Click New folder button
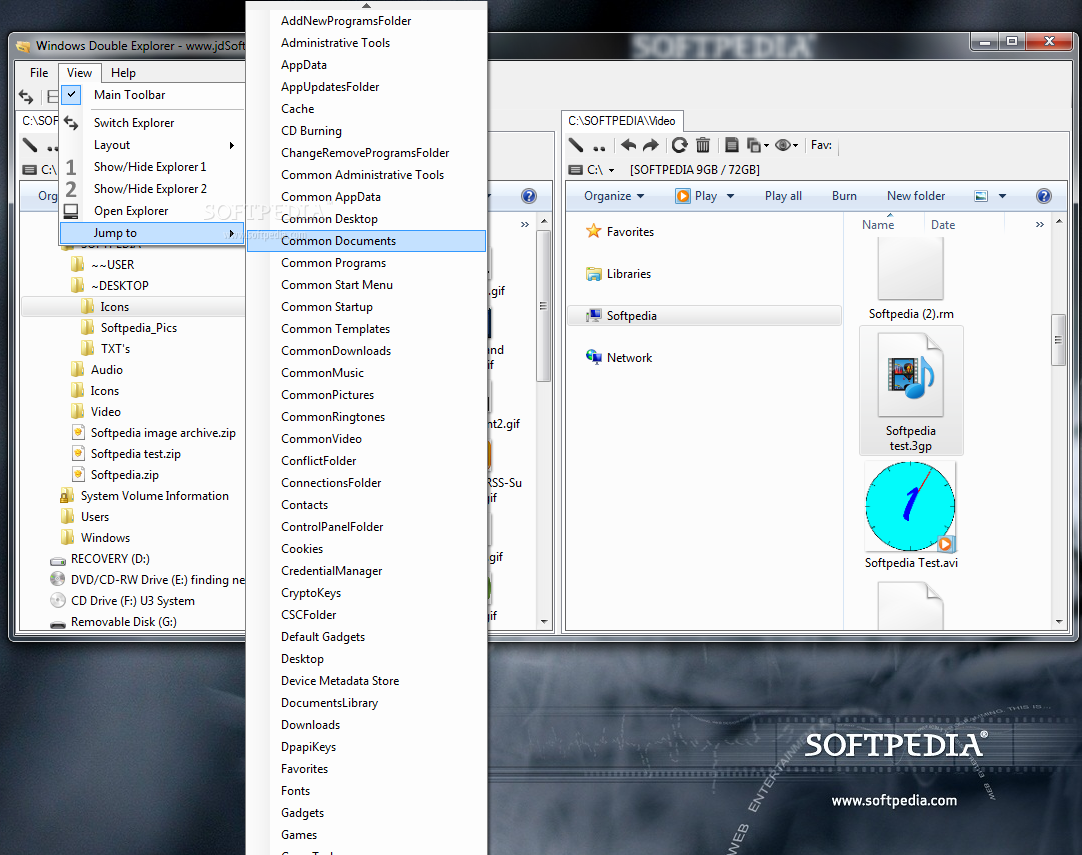Viewport: 1082px width, 855px height. click(916, 196)
